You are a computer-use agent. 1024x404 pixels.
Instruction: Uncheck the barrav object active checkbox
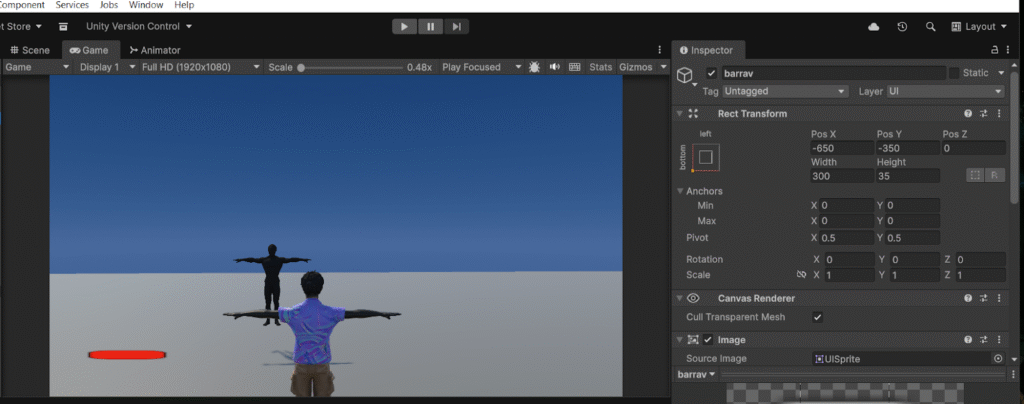tap(711, 73)
